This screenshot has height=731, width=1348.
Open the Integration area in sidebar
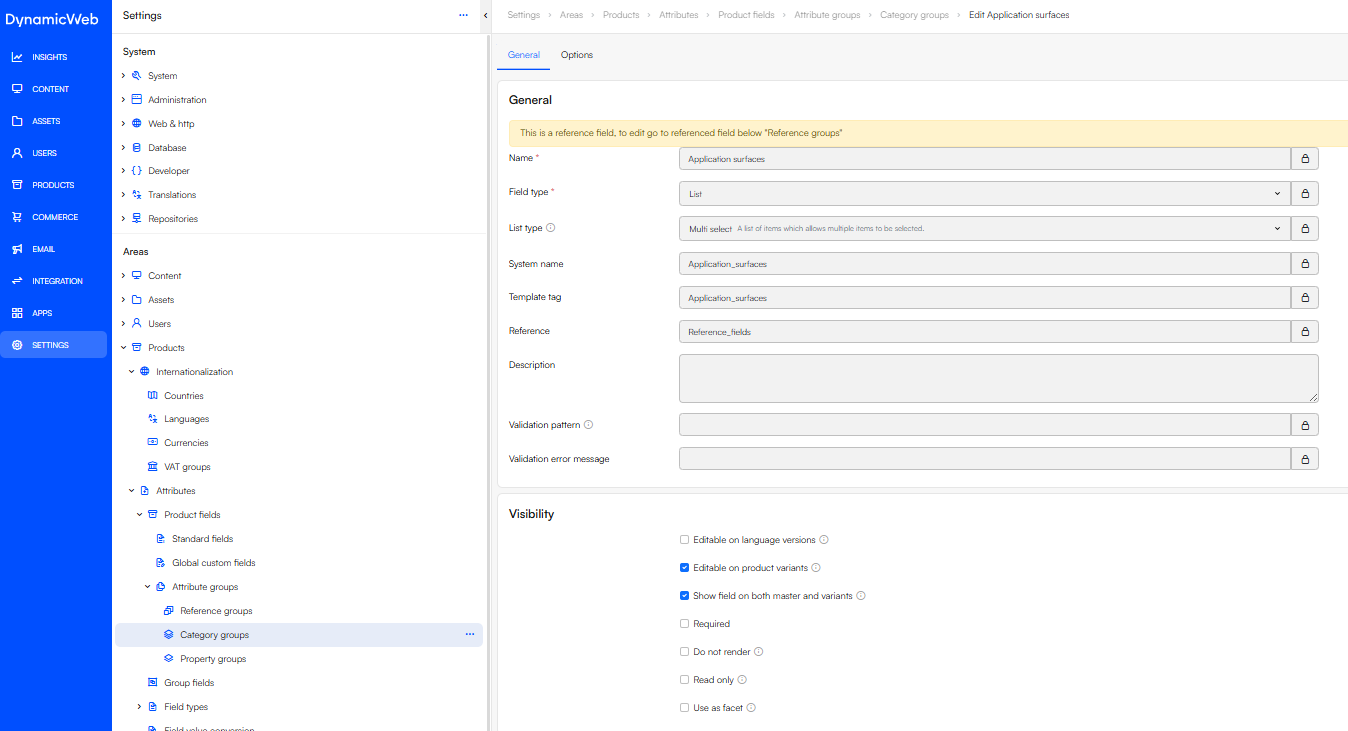click(57, 281)
